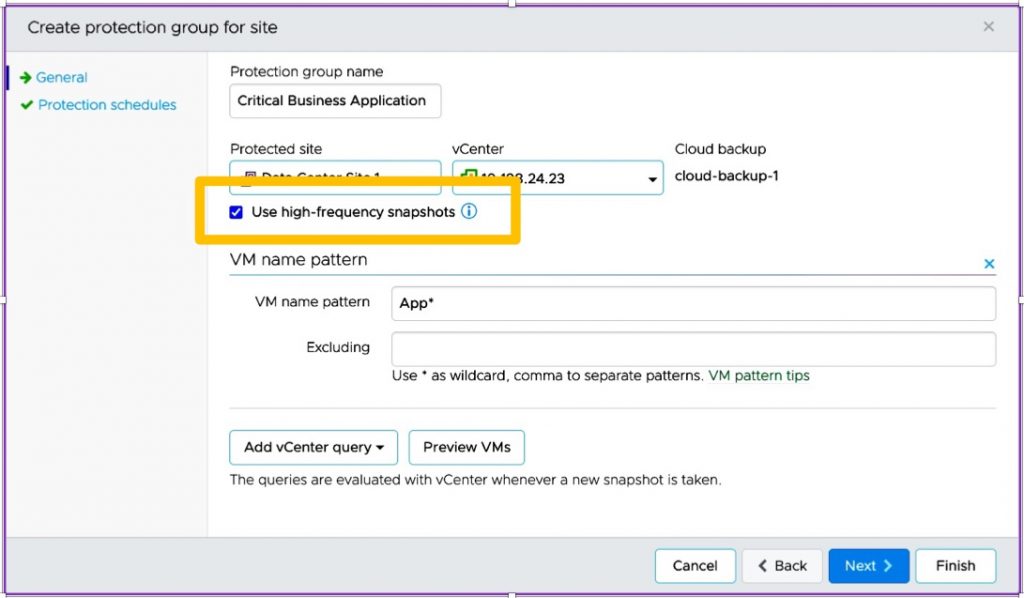Image resolution: width=1024 pixels, height=598 pixels.
Task: Focus the Protection group name field
Action: point(335,101)
